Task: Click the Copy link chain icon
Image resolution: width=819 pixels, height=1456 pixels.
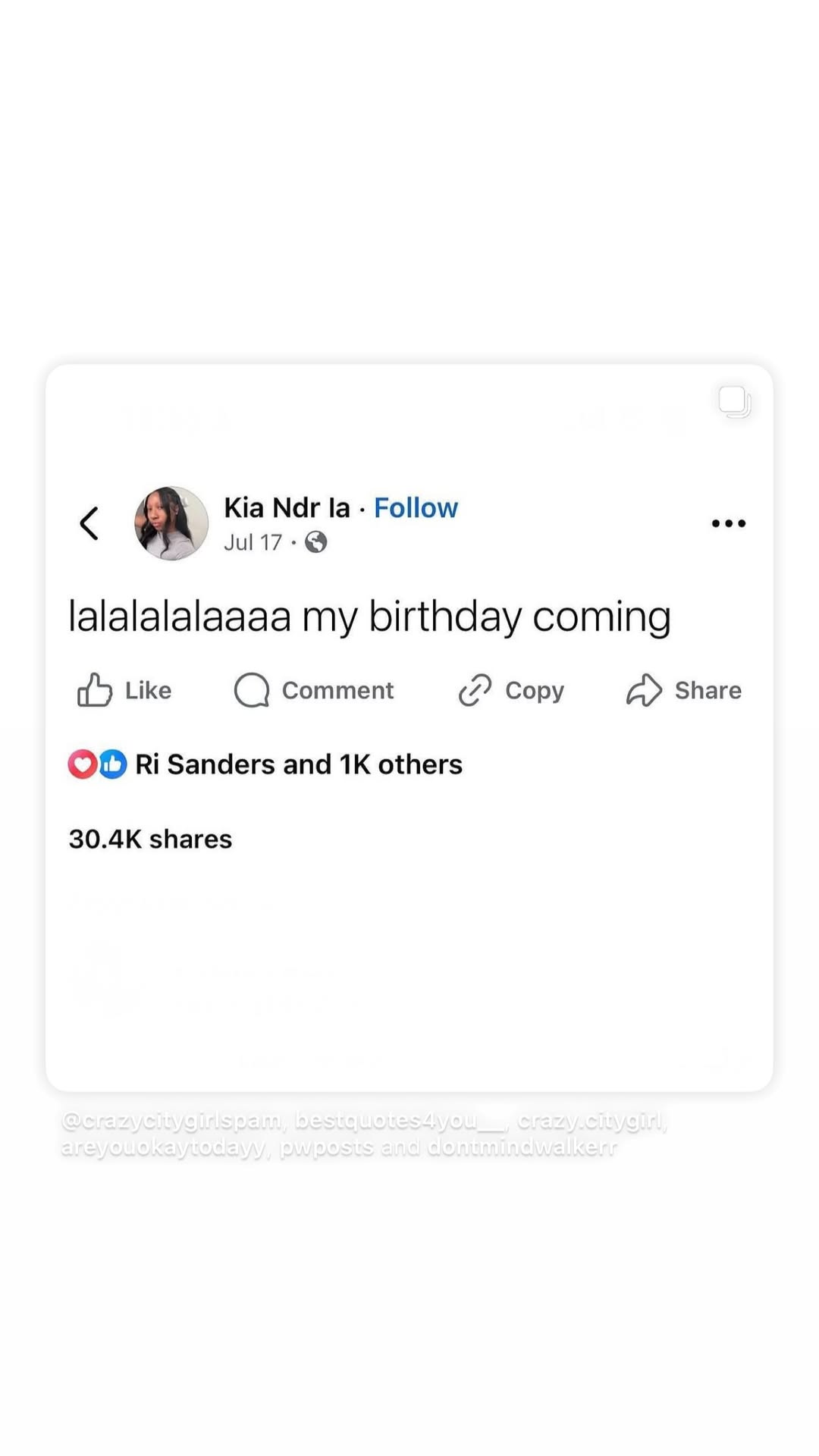Action: pos(475,690)
